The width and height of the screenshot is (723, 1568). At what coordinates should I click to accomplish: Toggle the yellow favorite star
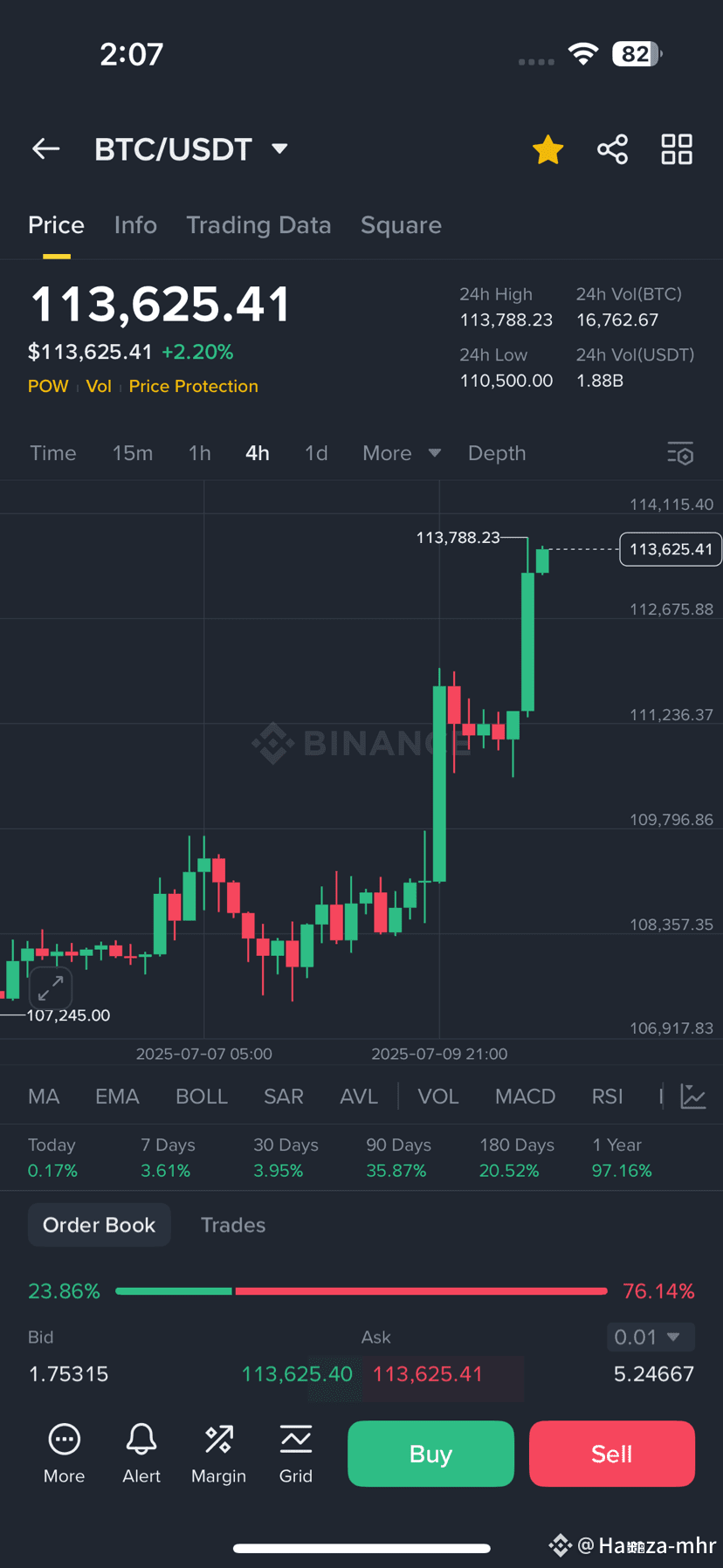(x=548, y=149)
